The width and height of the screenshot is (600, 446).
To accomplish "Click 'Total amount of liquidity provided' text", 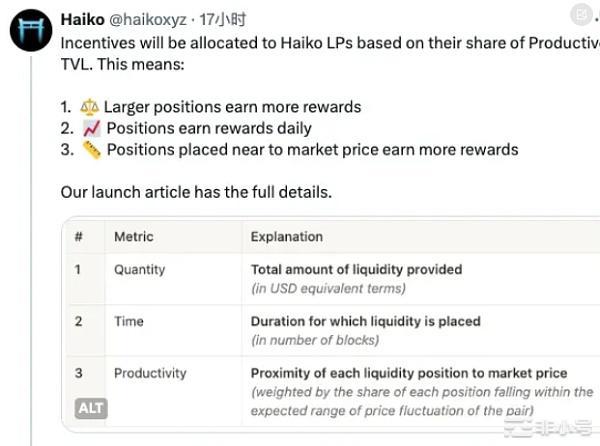I will pos(356,270).
